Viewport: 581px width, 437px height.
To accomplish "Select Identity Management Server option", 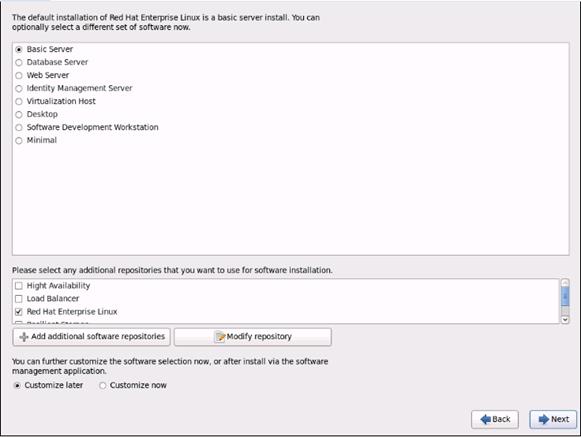I will pos(19,89).
